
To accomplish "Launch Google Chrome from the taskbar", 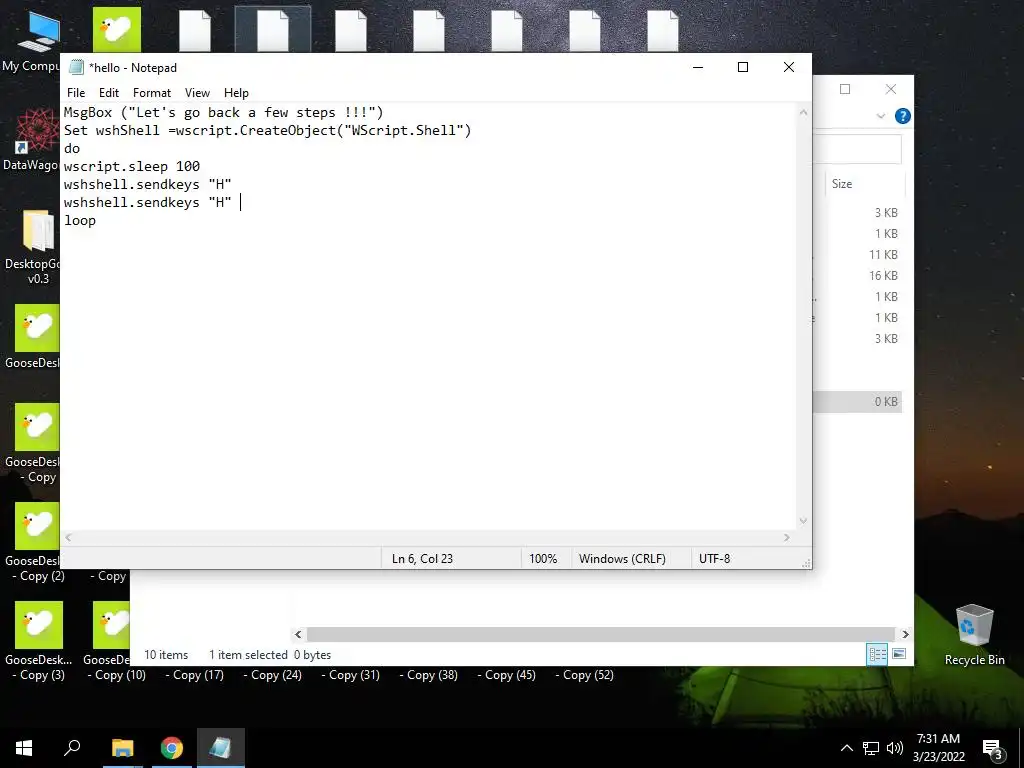I will pyautogui.click(x=172, y=748).
